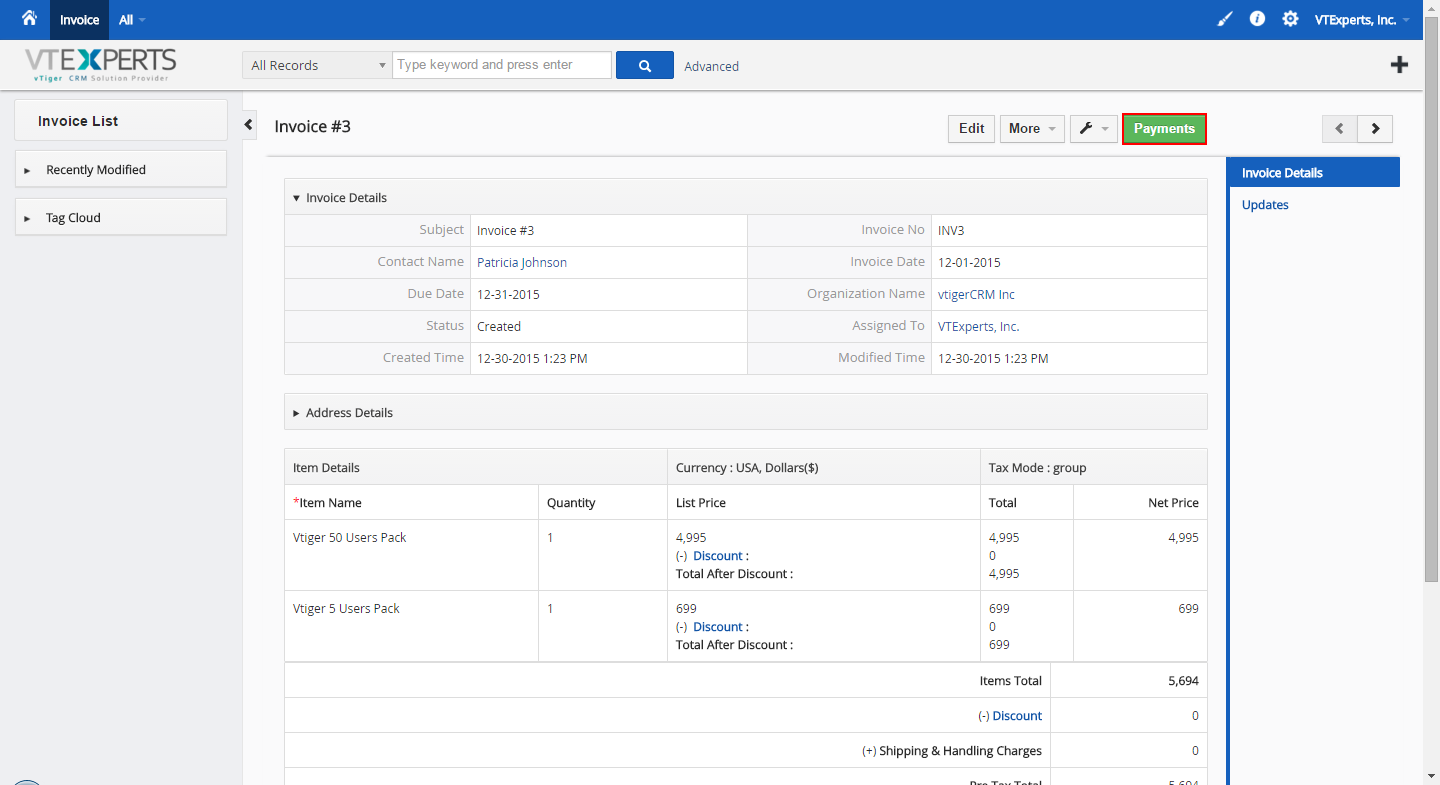This screenshot has width=1440, height=785.
Task: Click the plus quick-create icon
Action: coord(1400,65)
